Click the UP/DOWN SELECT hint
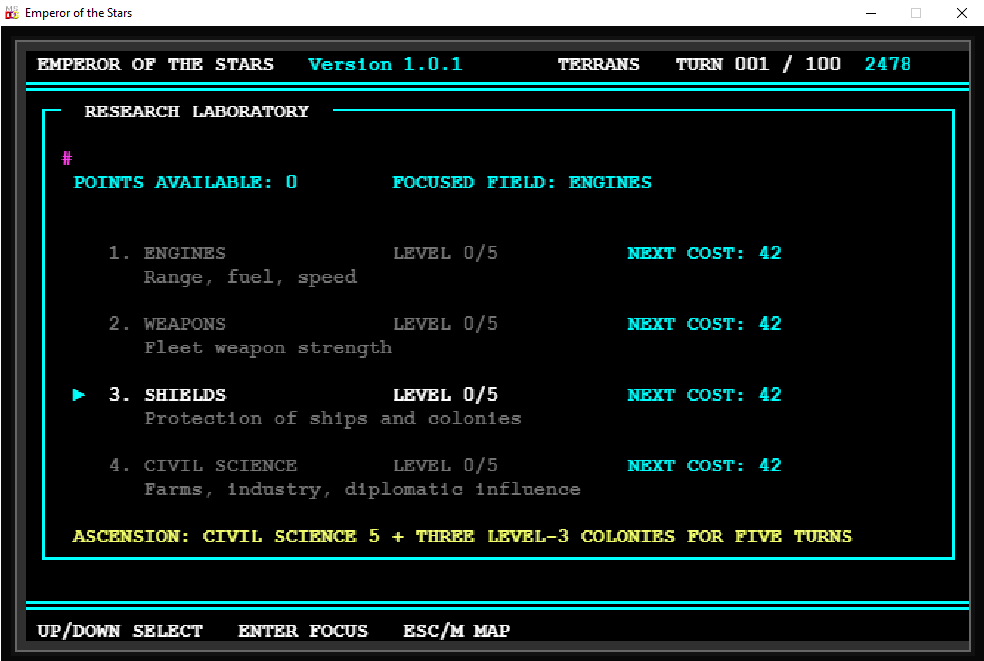This screenshot has width=984, height=661. pyautogui.click(x=120, y=631)
